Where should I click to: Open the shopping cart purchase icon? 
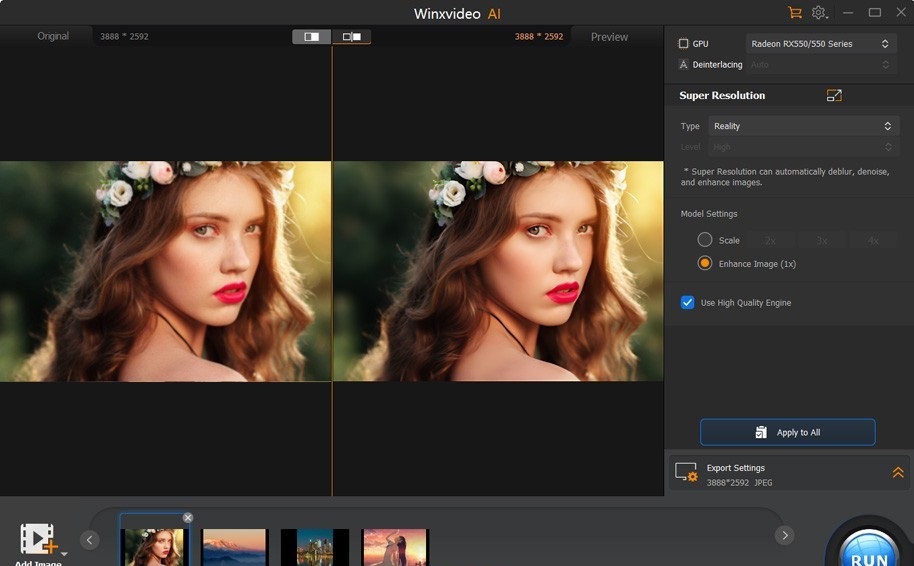coord(795,13)
